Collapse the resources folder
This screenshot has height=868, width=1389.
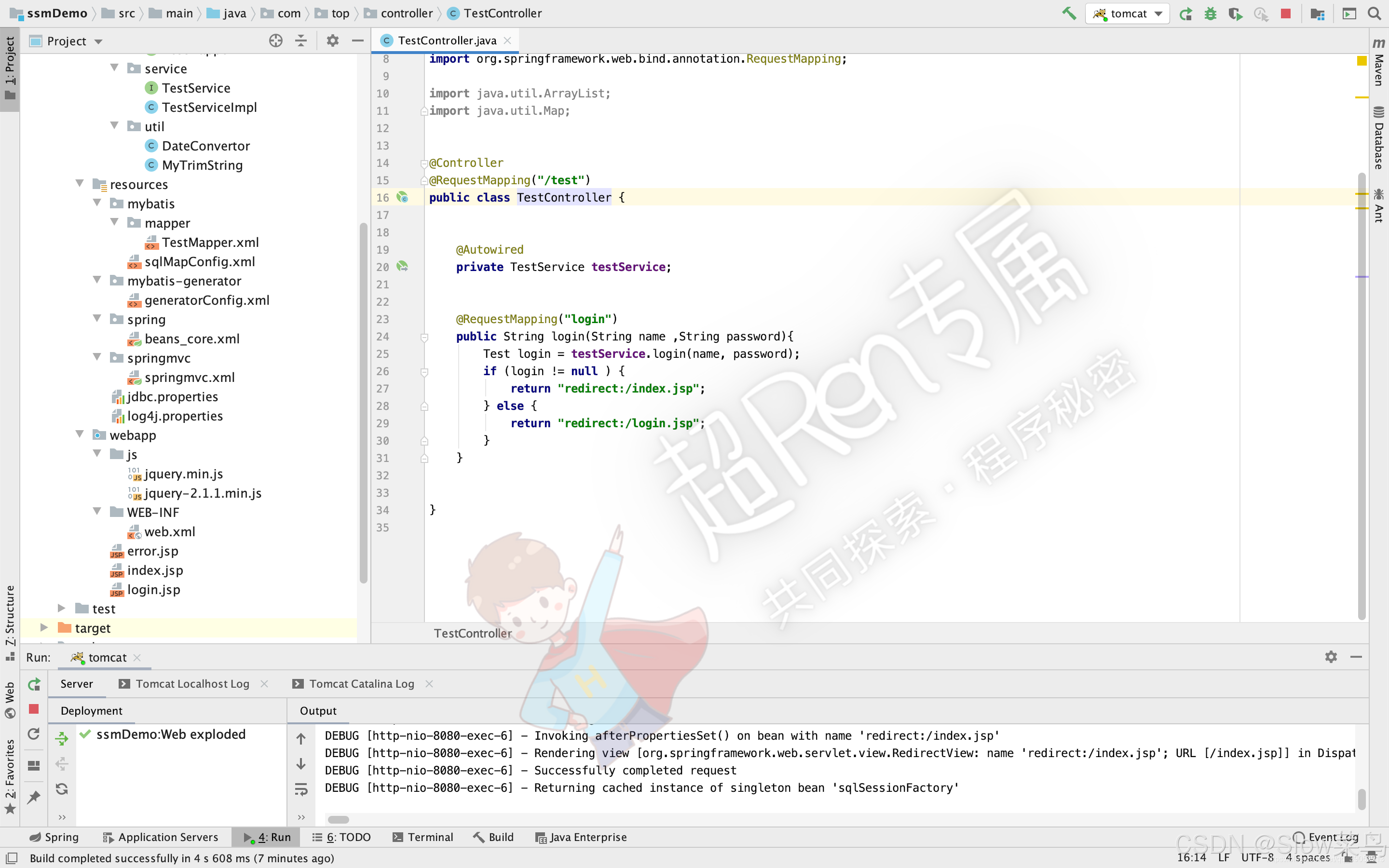[80, 184]
